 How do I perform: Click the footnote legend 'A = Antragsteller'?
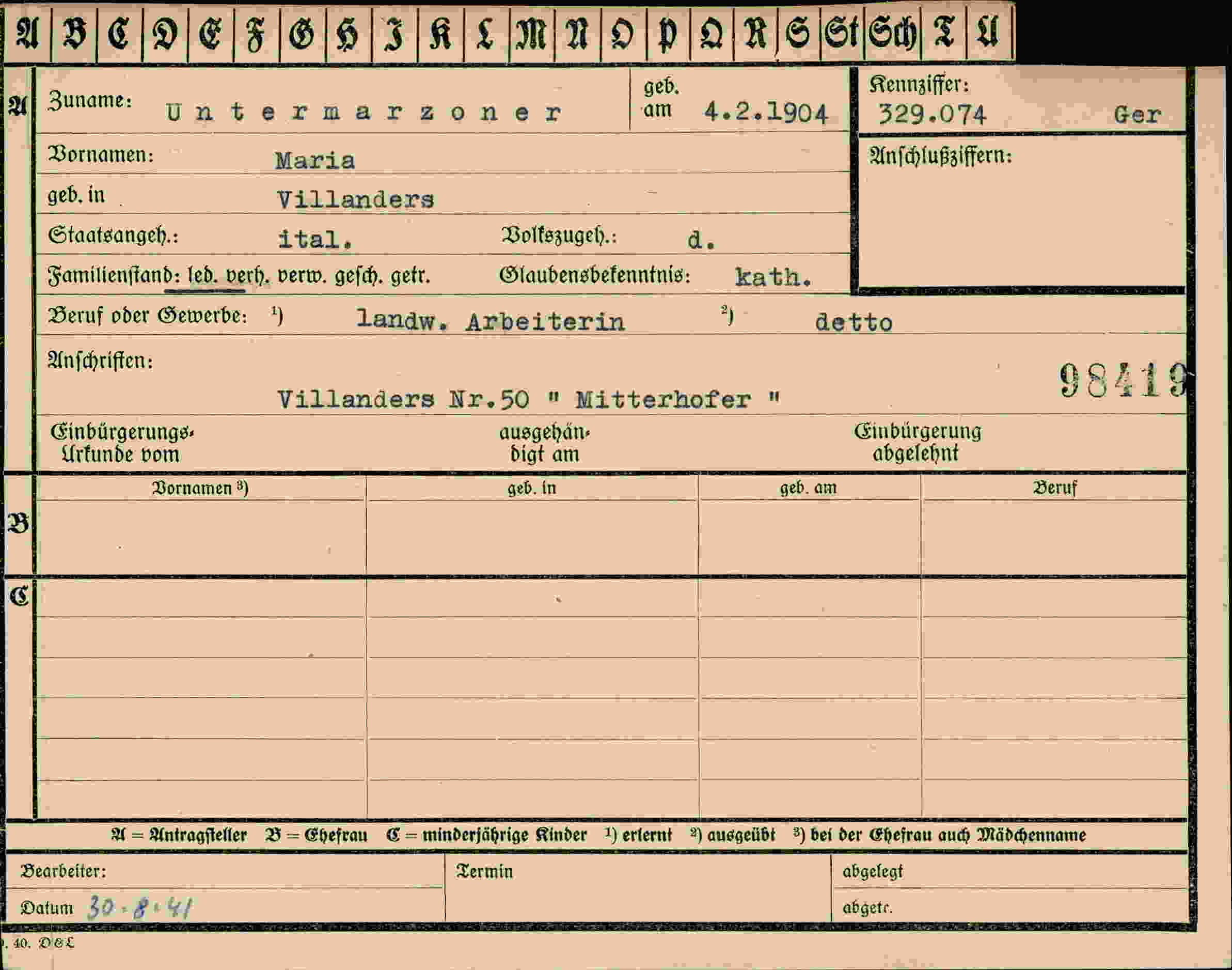179,835
